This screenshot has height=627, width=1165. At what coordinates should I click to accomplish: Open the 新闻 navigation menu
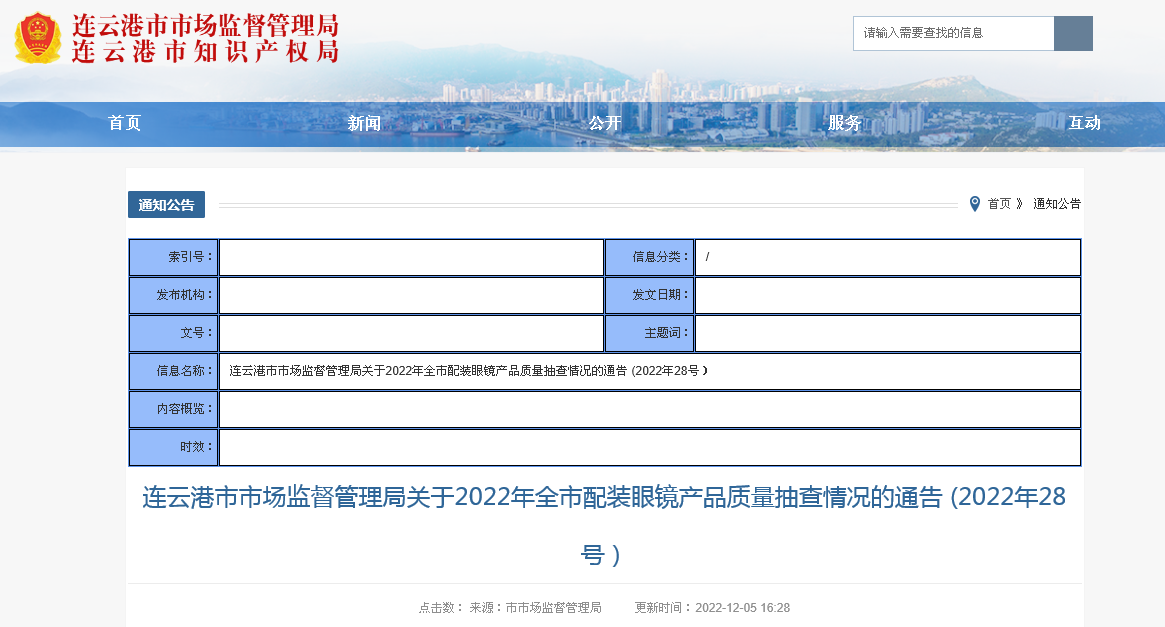[x=364, y=123]
